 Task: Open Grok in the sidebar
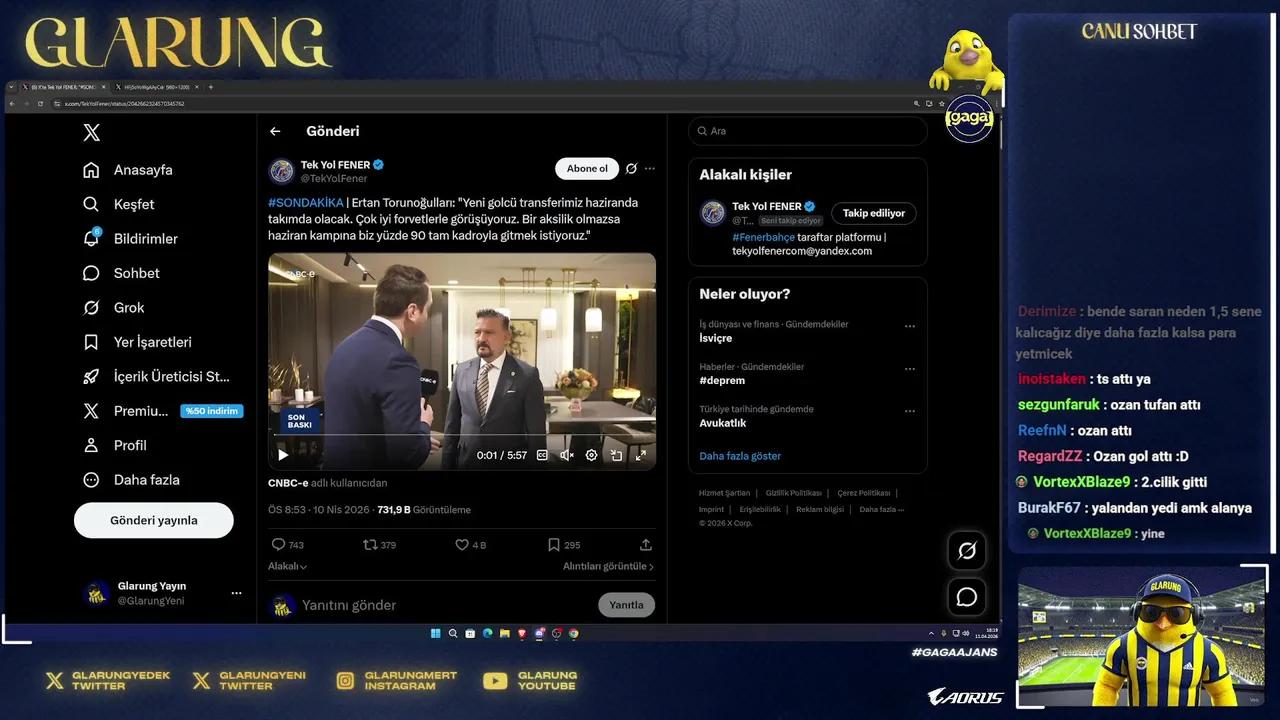[x=114, y=307]
